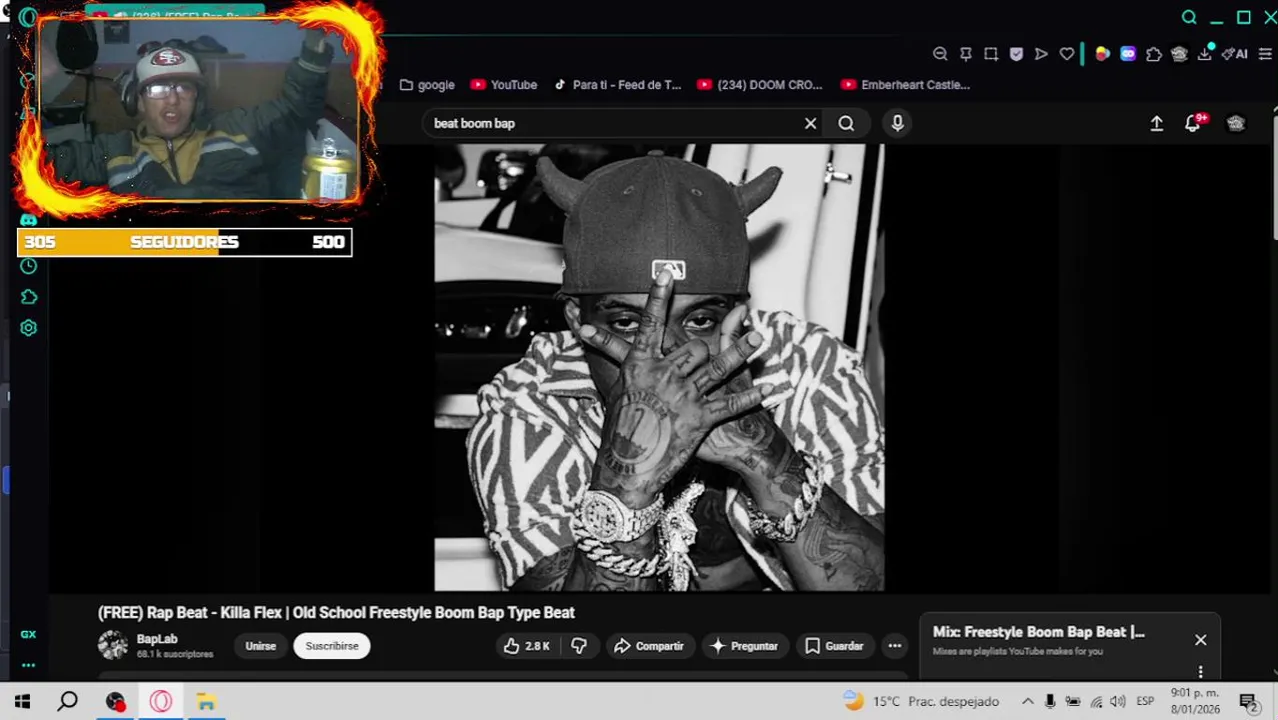This screenshot has height=720, width=1278.
Task: Click the sidebar three-dots more icon
Action: [x=28, y=665]
